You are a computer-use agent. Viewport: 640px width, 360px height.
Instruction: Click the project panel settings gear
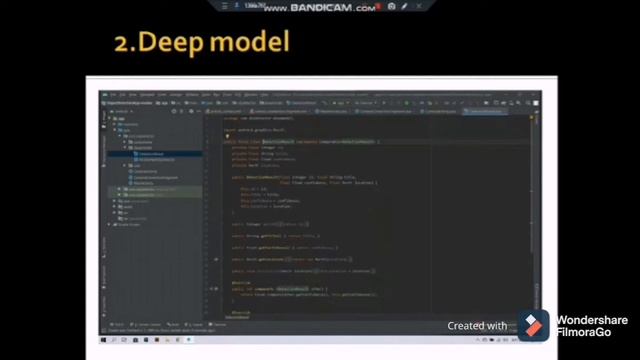tap(191, 111)
